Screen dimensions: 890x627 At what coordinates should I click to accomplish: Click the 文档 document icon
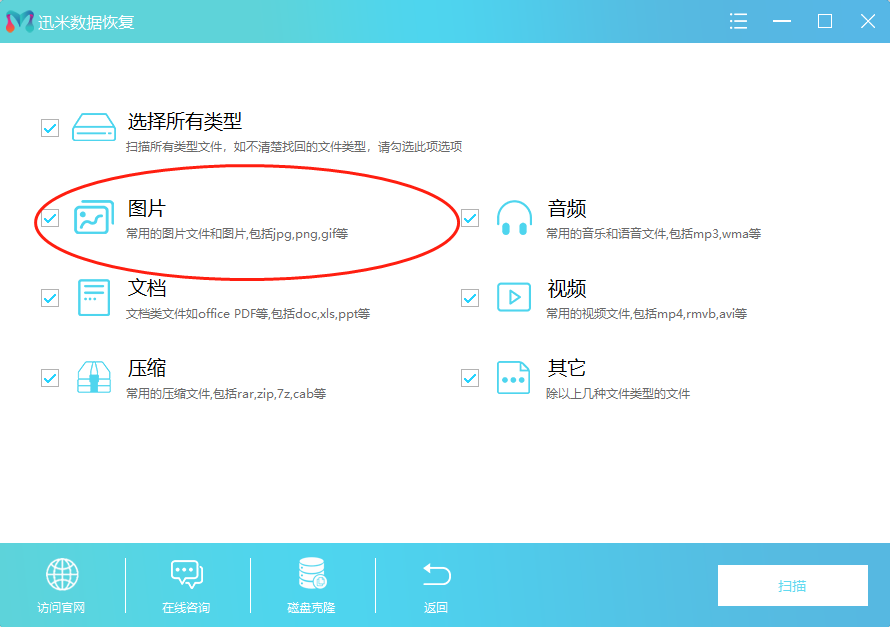tap(94, 298)
